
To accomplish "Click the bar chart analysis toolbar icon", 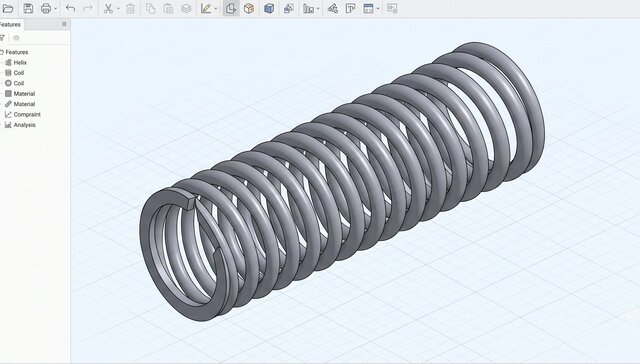I will pos(309,9).
